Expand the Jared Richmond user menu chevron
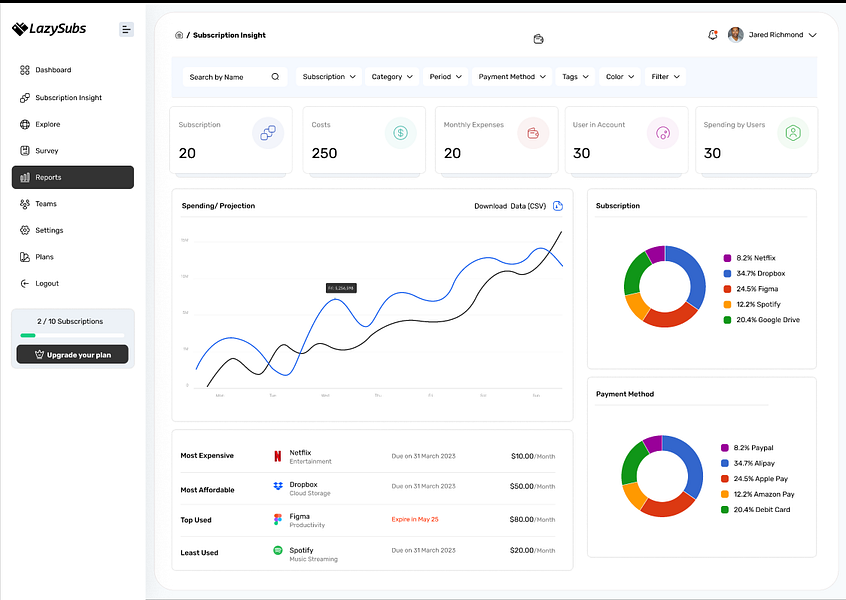Viewport: 846px width, 600px height. coord(813,35)
